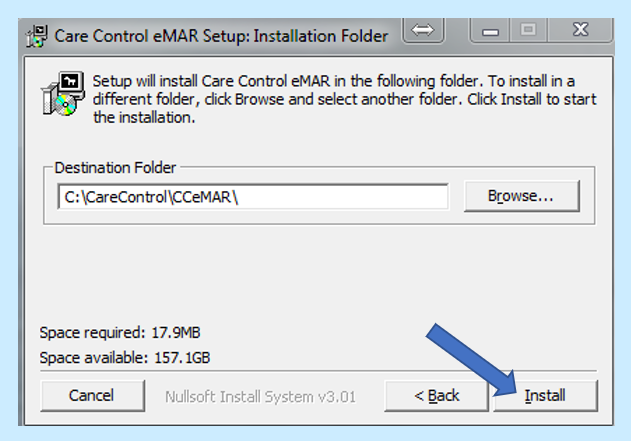
Task: Click the greyed-out maximize window button
Action: pos(528,30)
